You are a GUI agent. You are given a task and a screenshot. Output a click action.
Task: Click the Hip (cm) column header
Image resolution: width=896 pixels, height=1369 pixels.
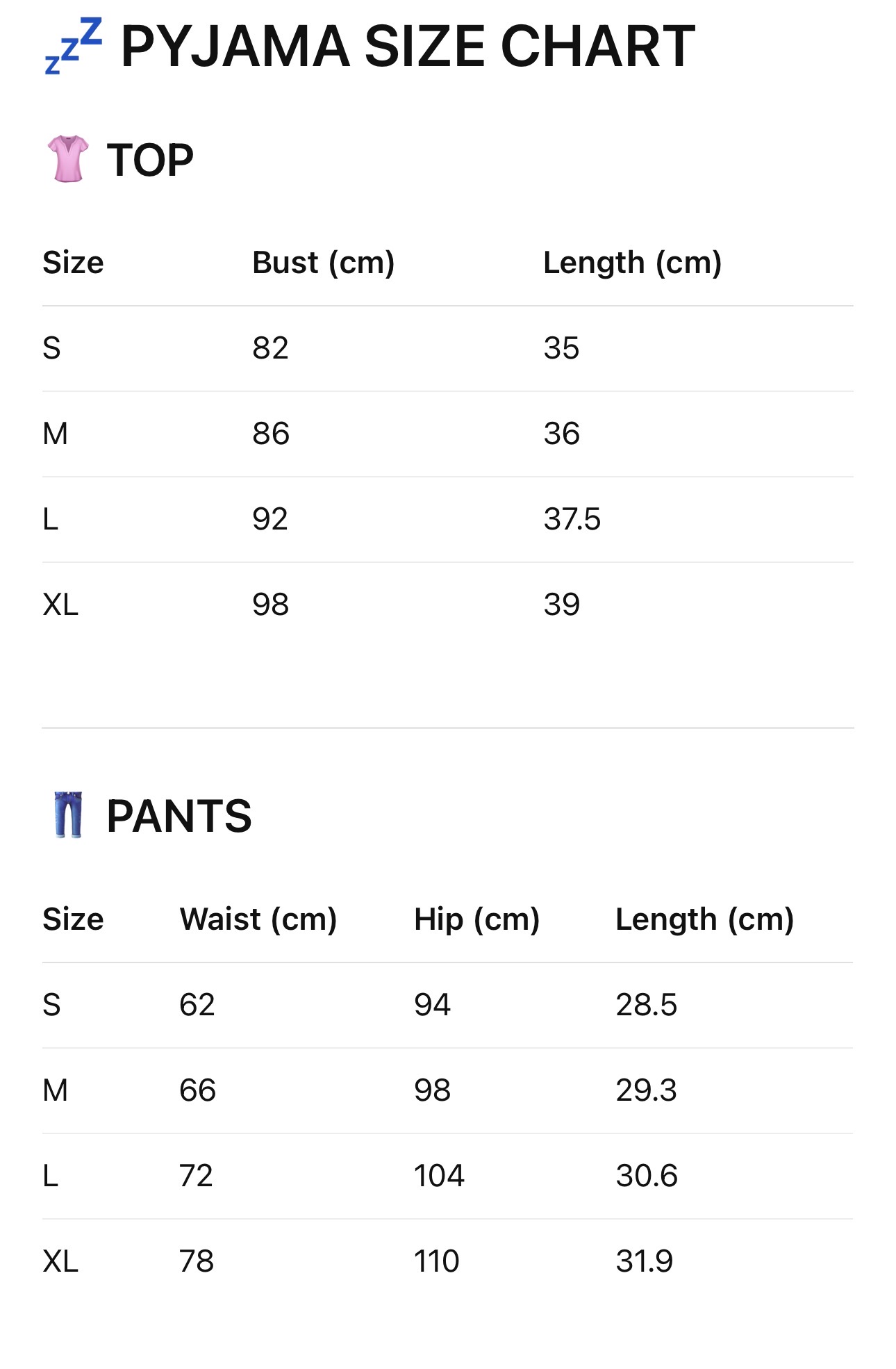(476, 919)
